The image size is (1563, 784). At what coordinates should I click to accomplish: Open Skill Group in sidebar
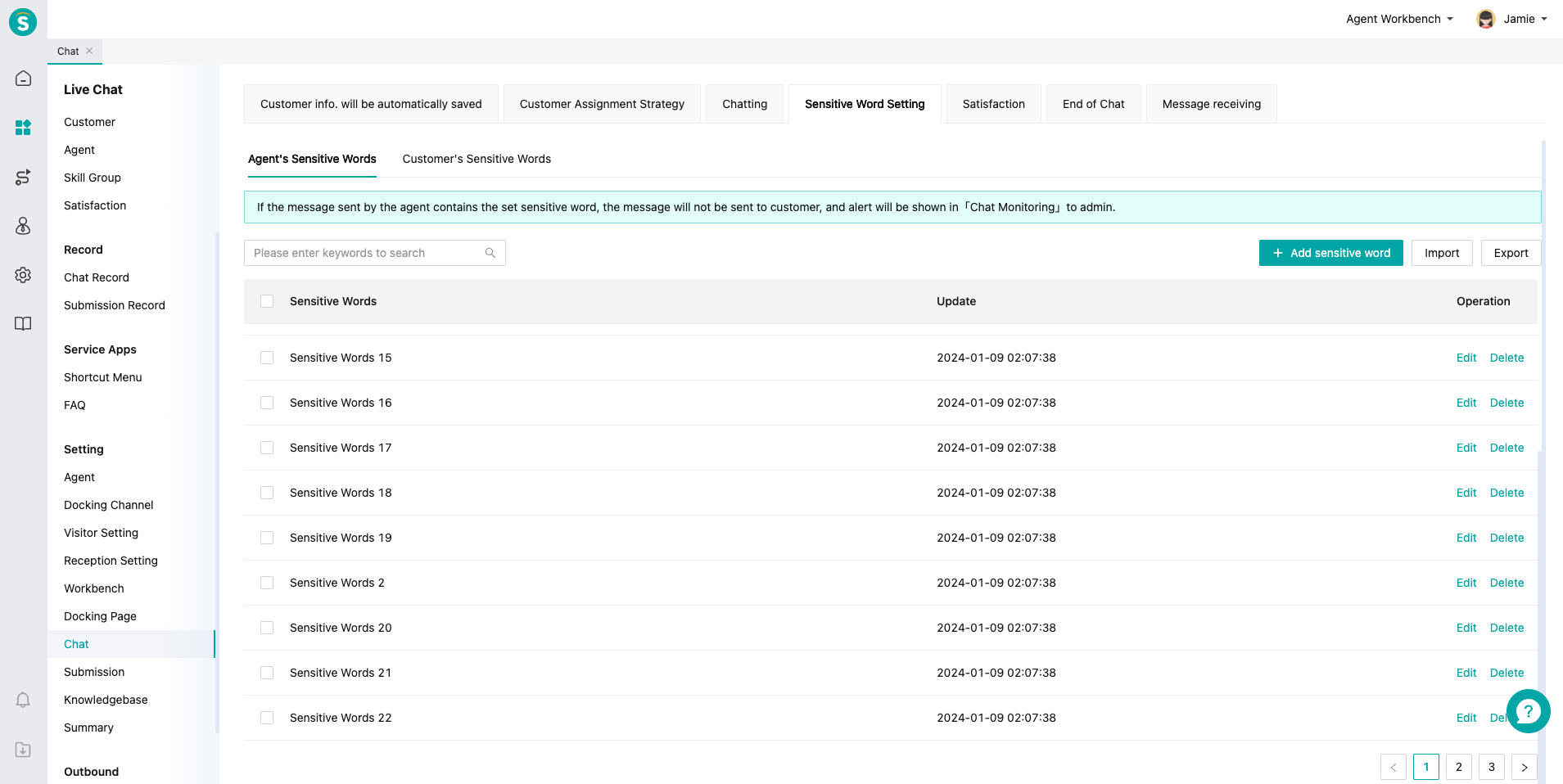coord(93,178)
